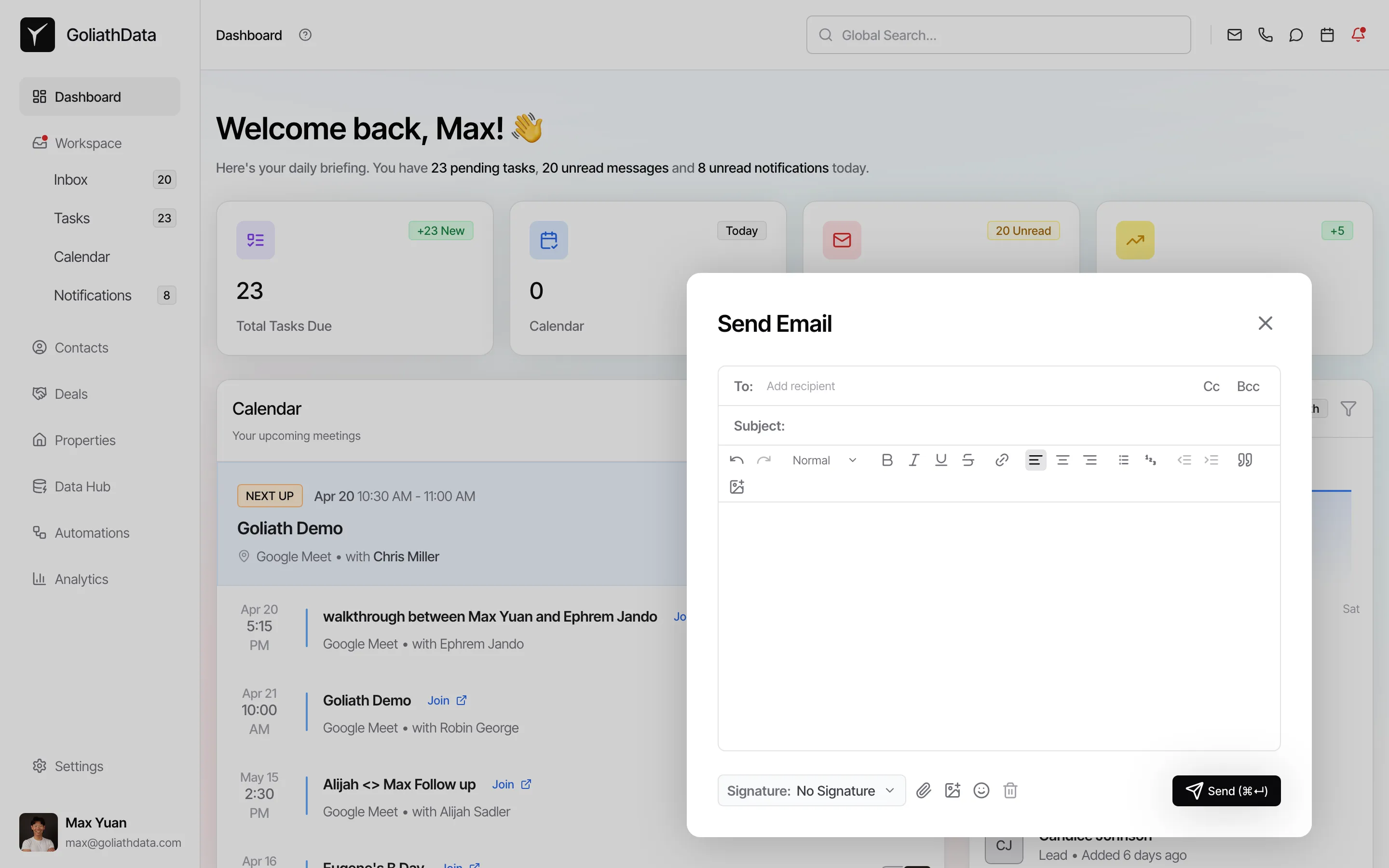Open the emoji picker in the composer

pyautogui.click(x=981, y=790)
